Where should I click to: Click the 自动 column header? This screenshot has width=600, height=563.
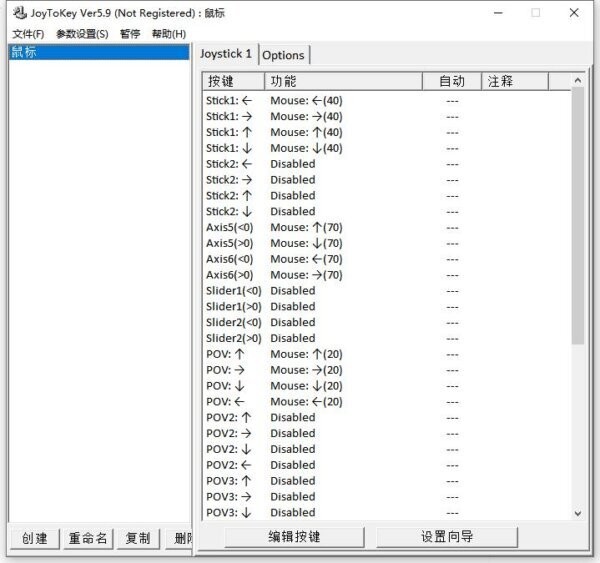[x=452, y=81]
